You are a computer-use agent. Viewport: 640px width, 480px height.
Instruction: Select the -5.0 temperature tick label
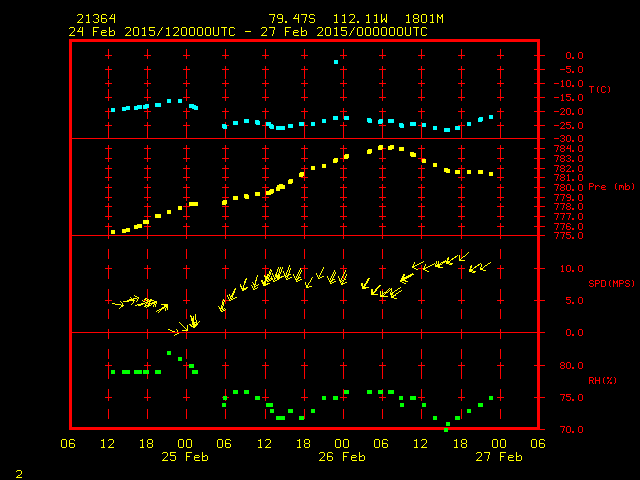pos(571,70)
